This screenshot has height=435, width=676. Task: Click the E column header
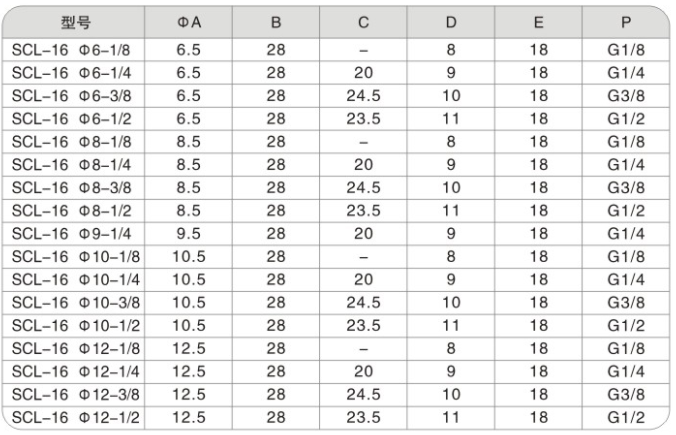click(538, 22)
